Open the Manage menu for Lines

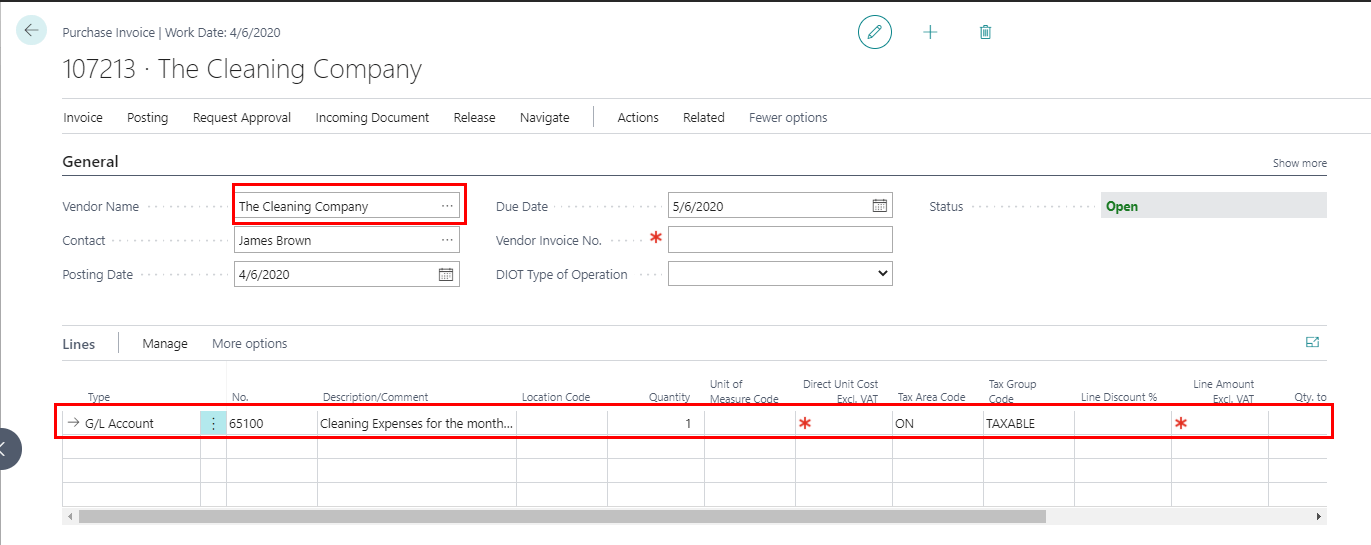[165, 343]
